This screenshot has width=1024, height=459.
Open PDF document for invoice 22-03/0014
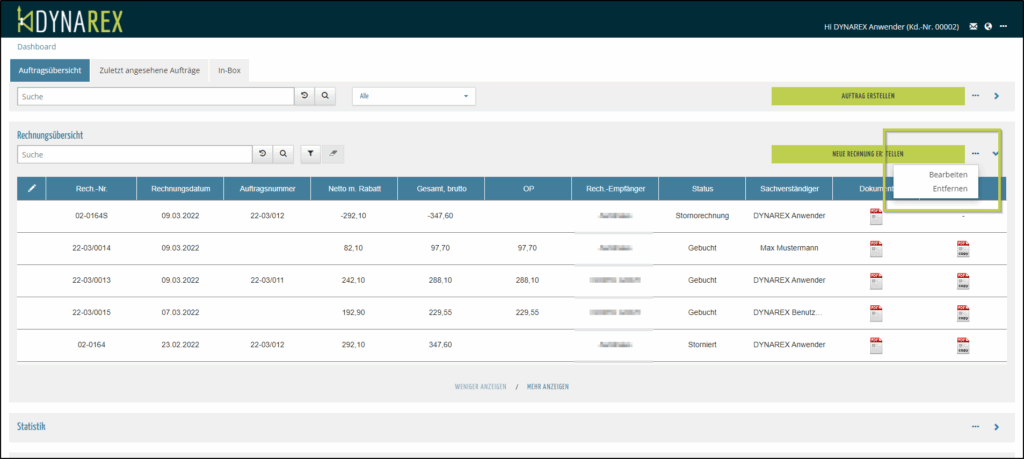(x=876, y=250)
